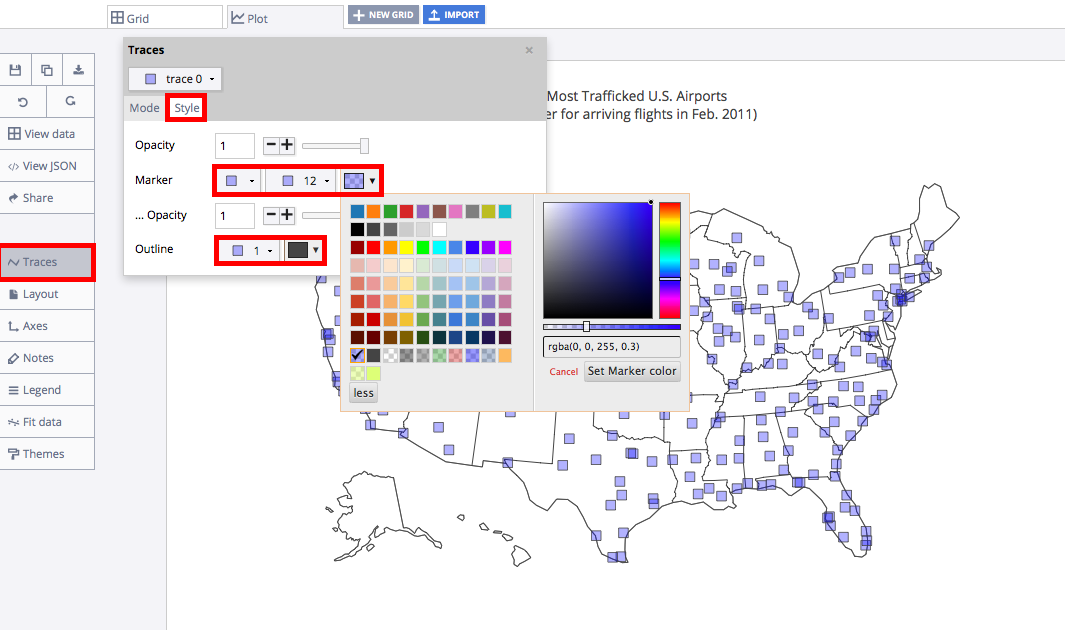Click the rgba color value input field
1065x630 pixels.
(611, 347)
